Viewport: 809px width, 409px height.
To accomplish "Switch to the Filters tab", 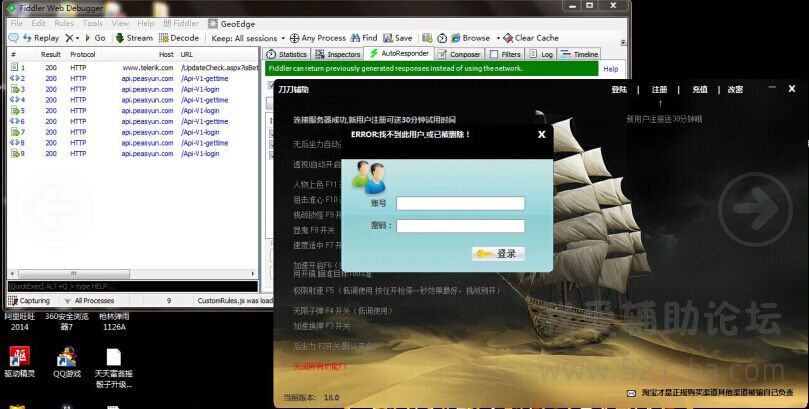I will click(506, 54).
